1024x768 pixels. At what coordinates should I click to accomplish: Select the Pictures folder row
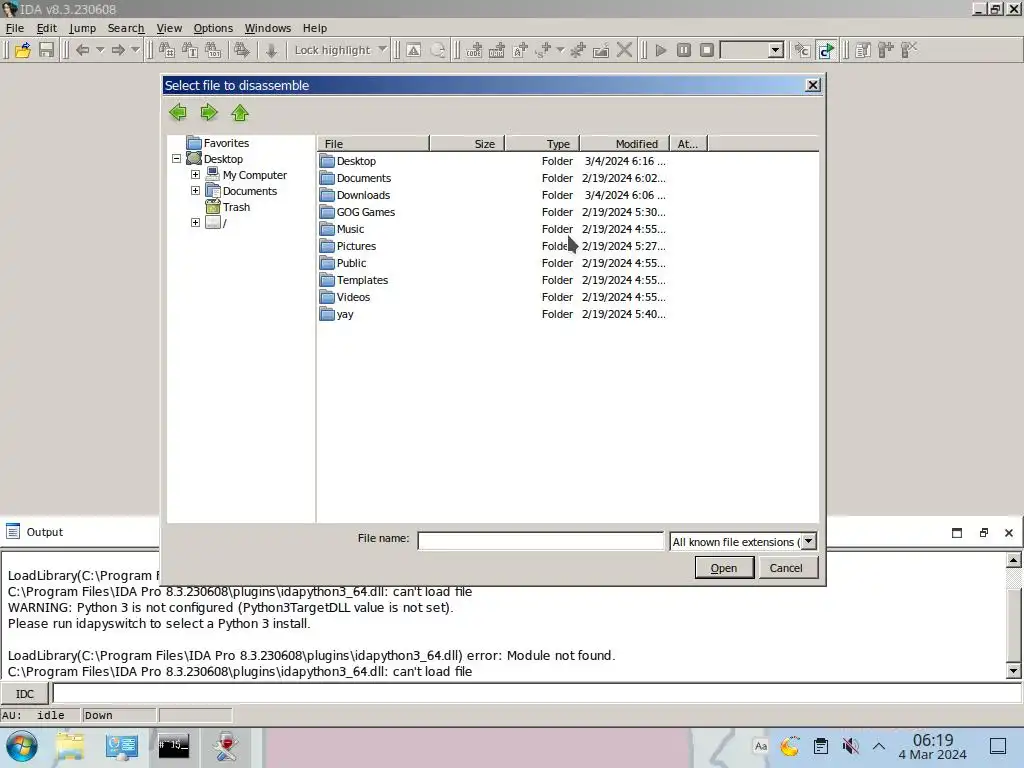tap(493, 246)
